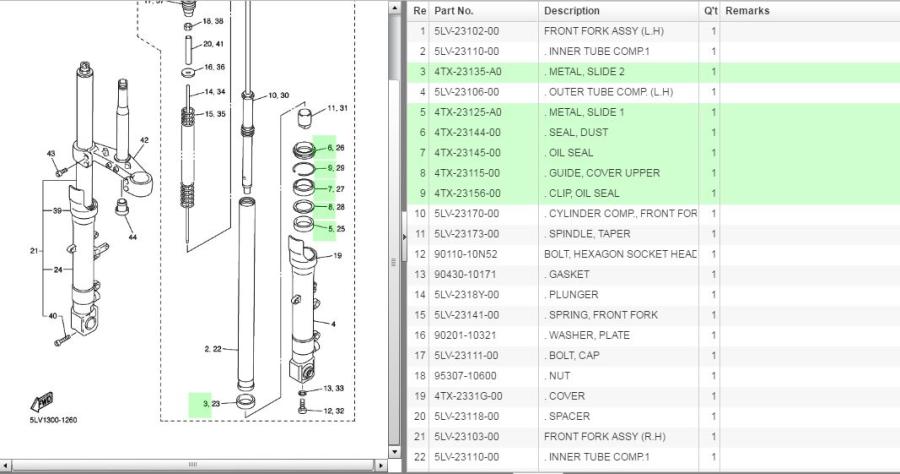Image resolution: width=900 pixels, height=474 pixels.
Task: Select diagram callout 19 for cover
Action: (x=338, y=256)
